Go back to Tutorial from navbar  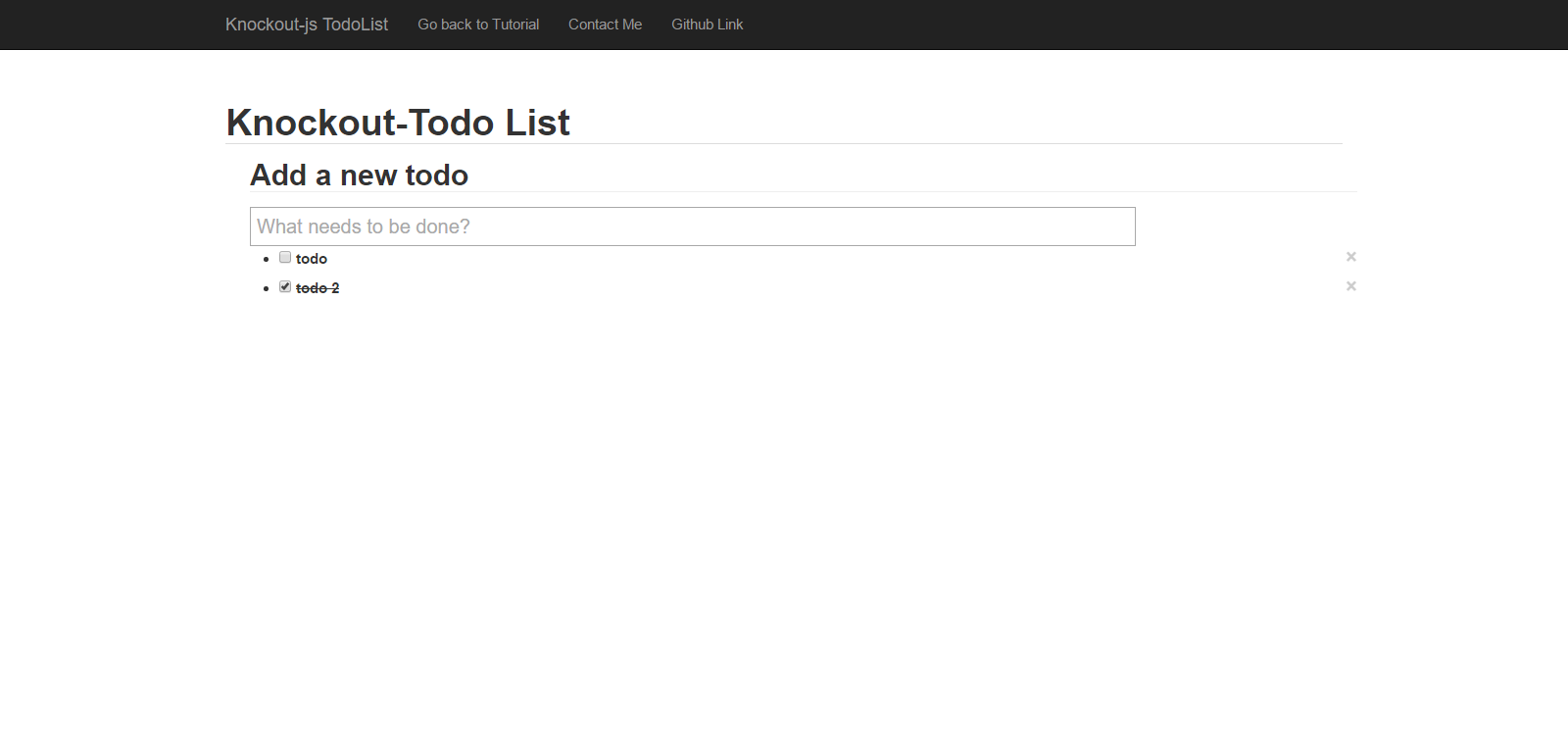(478, 25)
